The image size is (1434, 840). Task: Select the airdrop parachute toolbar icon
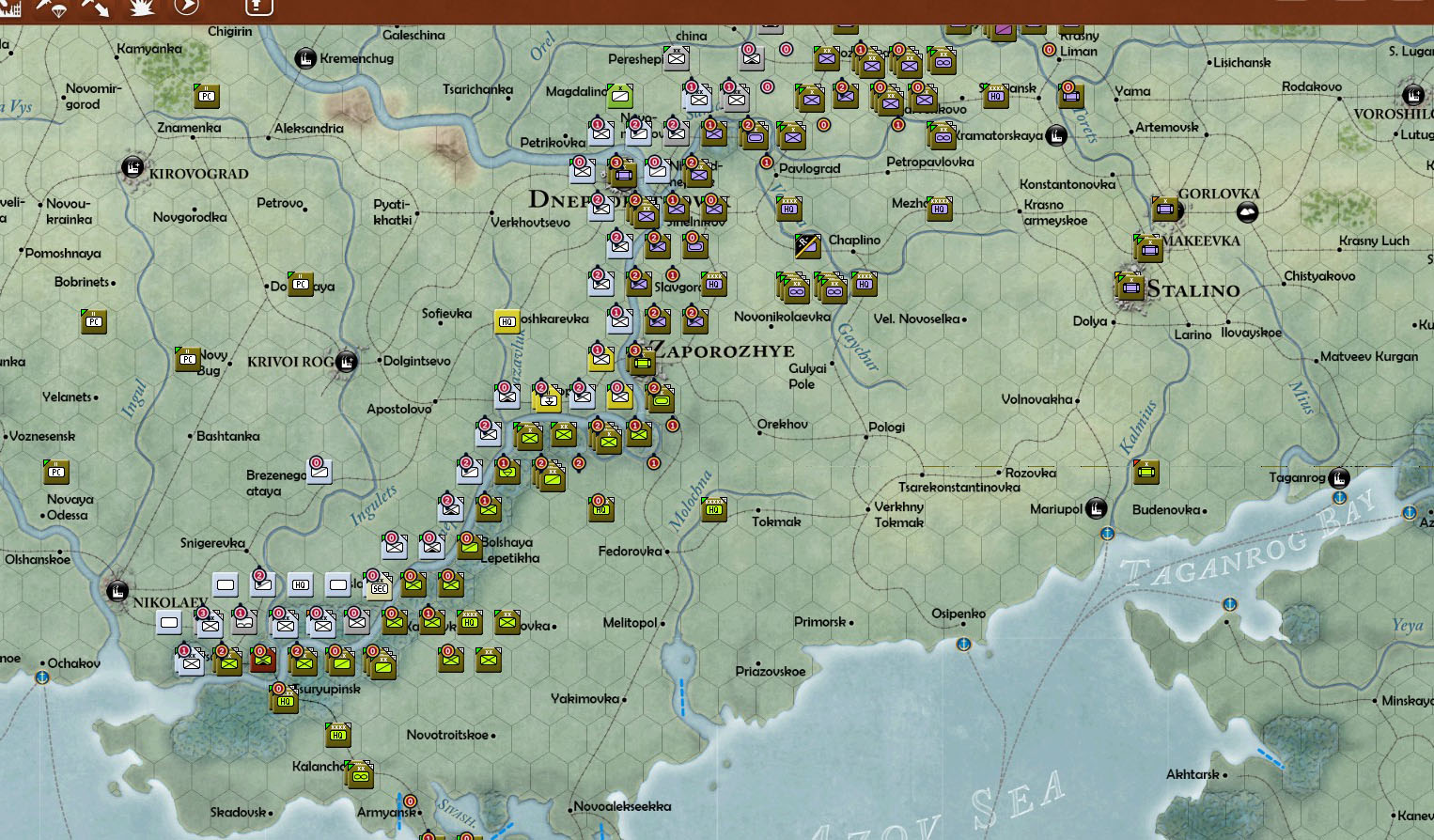pos(54,7)
